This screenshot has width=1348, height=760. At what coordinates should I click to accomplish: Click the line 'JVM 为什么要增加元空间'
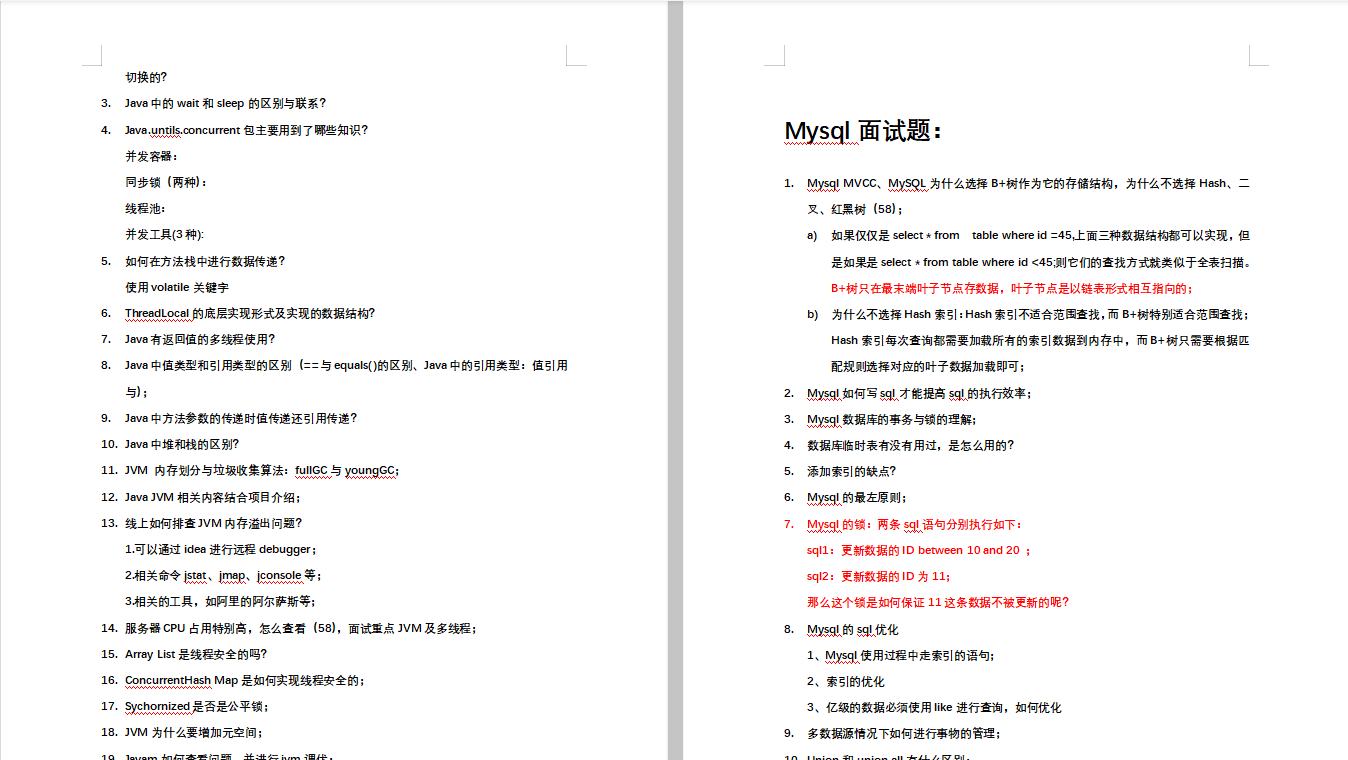click(x=196, y=732)
